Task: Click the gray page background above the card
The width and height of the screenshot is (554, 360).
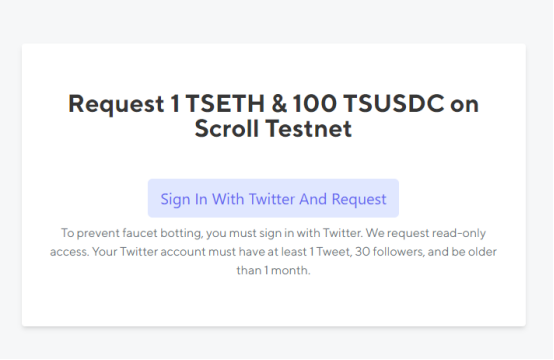Action: 273,21
